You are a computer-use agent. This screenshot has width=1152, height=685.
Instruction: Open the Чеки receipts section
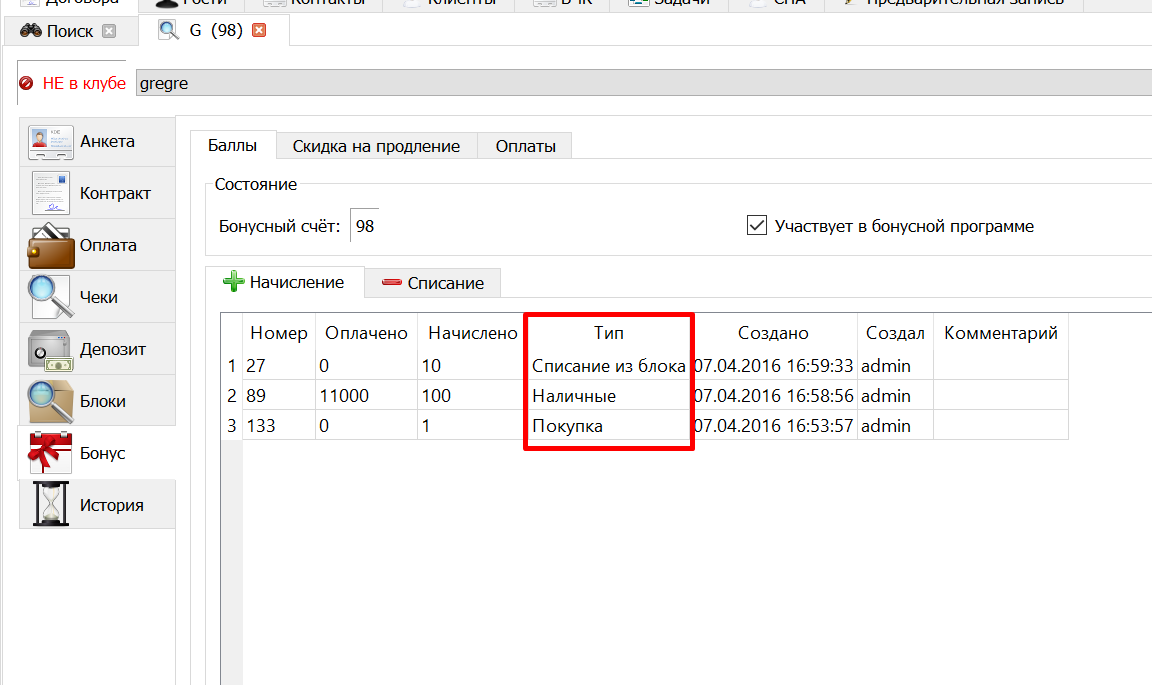coord(97,297)
